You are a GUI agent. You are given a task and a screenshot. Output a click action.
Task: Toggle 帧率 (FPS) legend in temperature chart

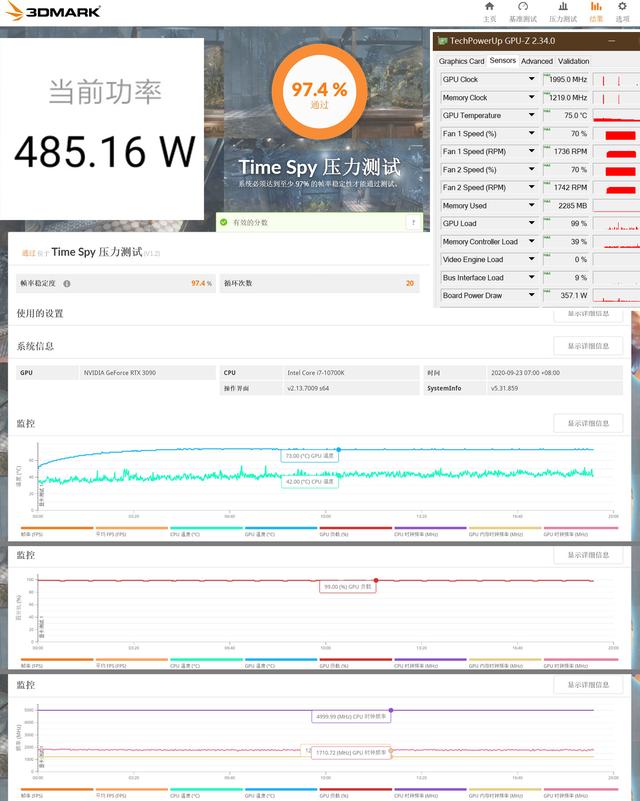point(57,531)
